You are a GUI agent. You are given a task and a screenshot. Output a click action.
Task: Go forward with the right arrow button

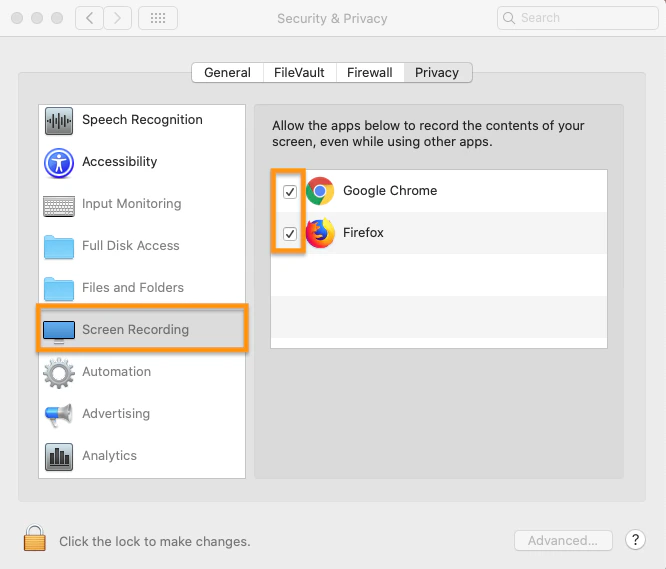tap(118, 18)
